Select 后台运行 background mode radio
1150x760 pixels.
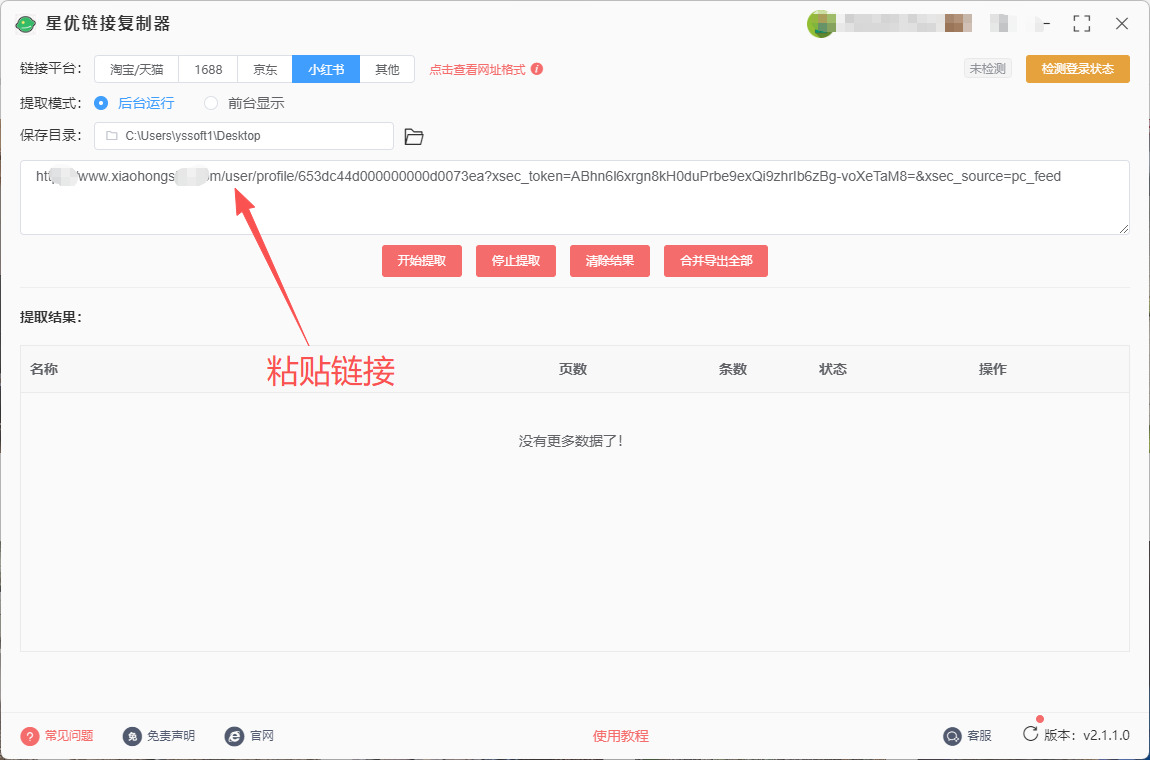point(101,103)
